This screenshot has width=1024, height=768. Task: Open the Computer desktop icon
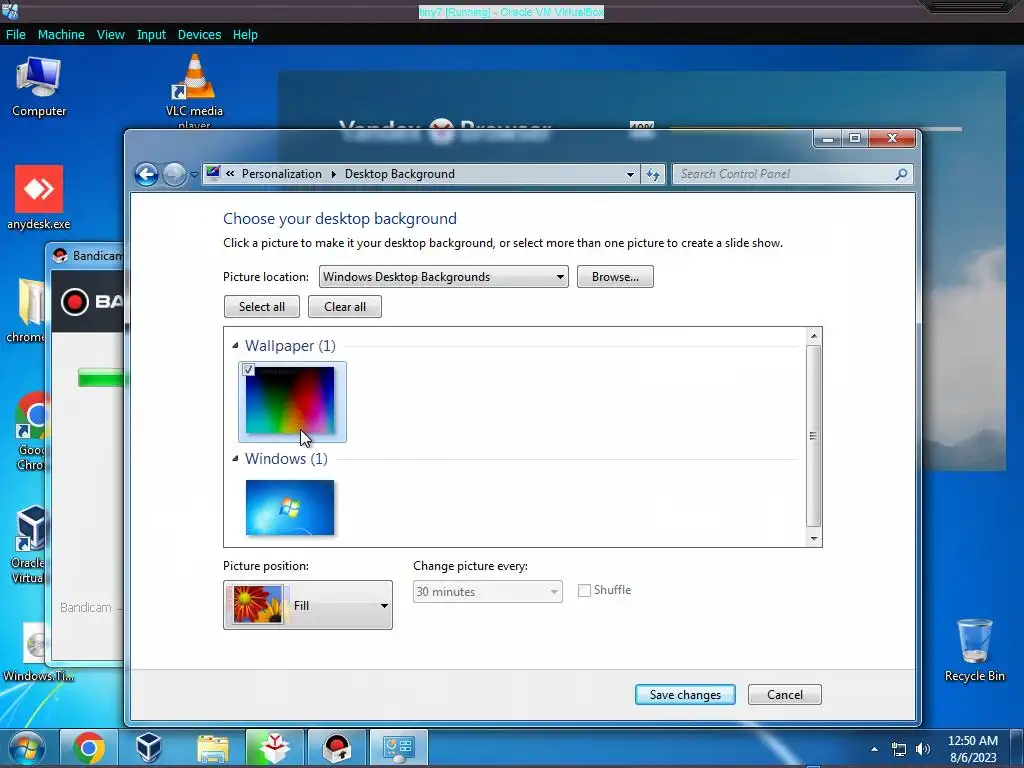point(39,86)
